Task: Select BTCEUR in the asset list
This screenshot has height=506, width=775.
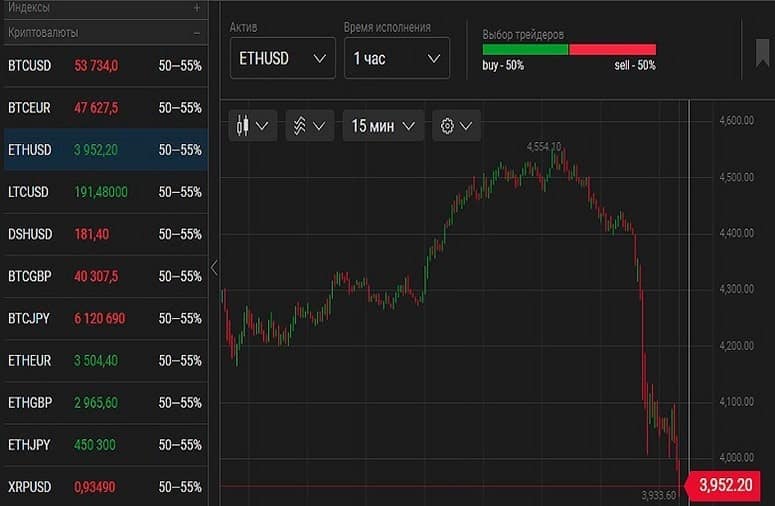Action: 104,108
